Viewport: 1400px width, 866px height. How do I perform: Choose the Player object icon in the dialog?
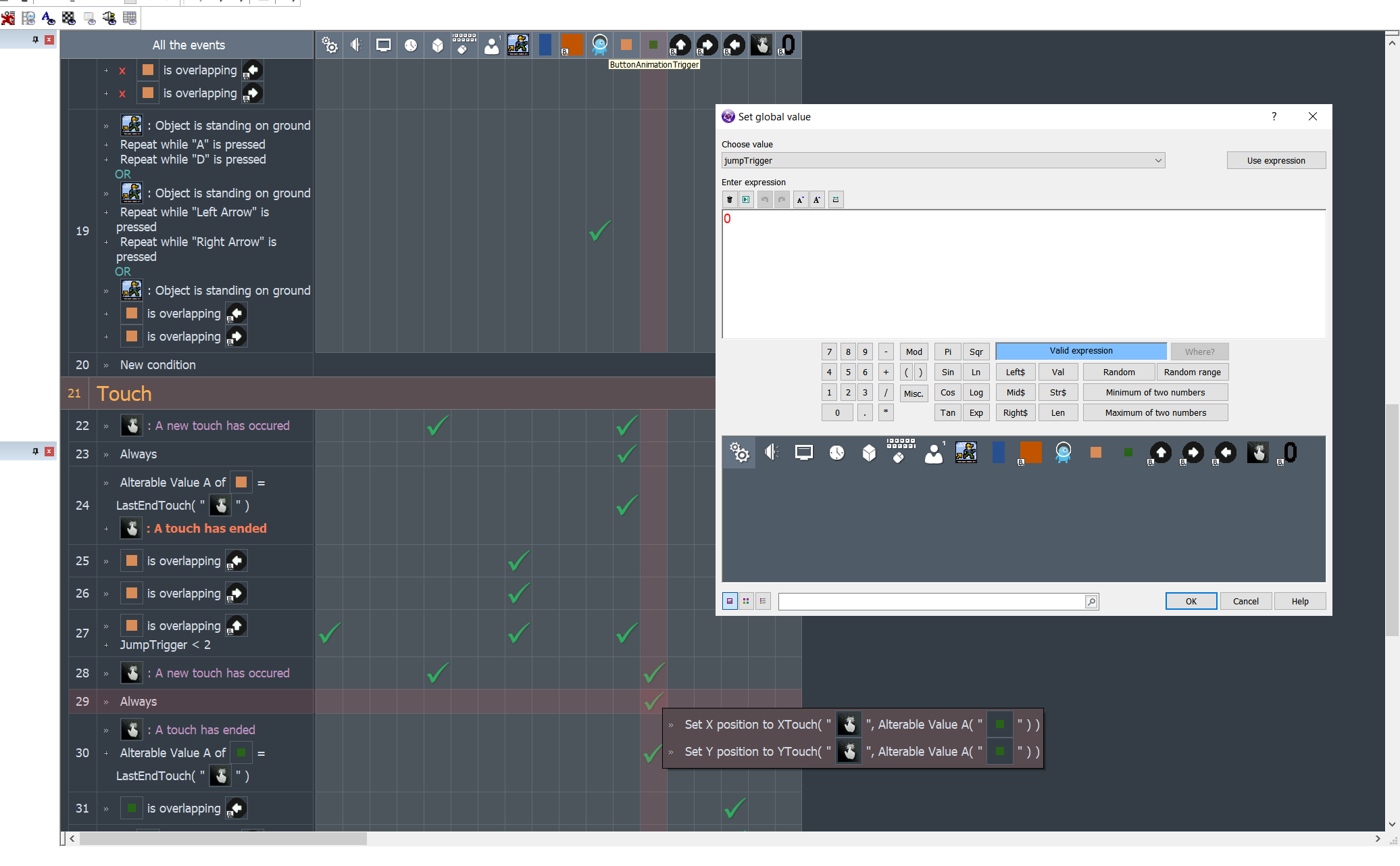[x=934, y=453]
